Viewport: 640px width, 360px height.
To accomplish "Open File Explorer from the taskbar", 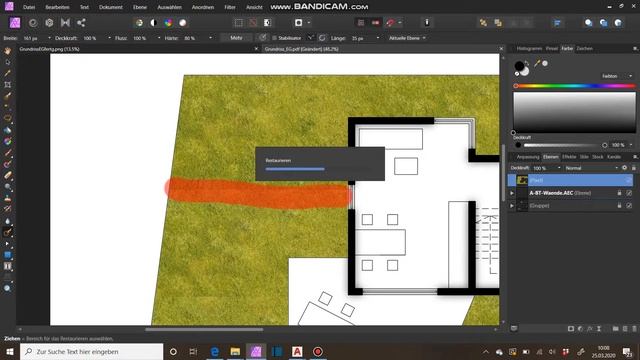I will [235, 351].
